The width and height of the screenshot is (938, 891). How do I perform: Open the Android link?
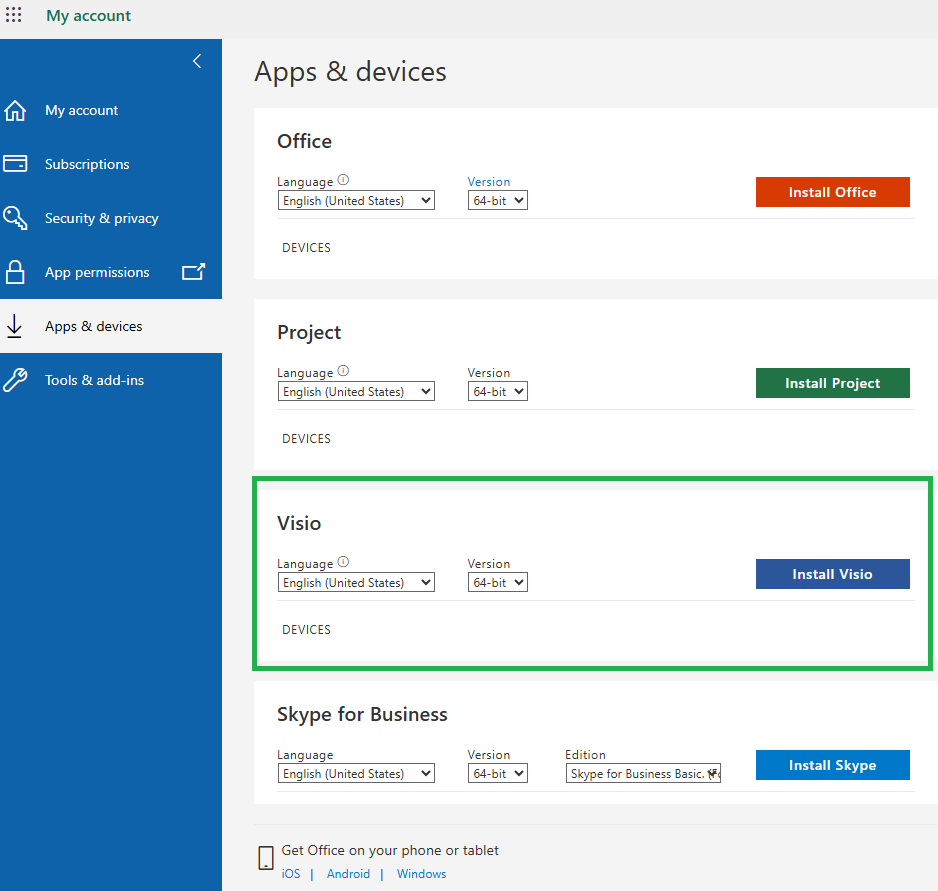pyautogui.click(x=348, y=874)
